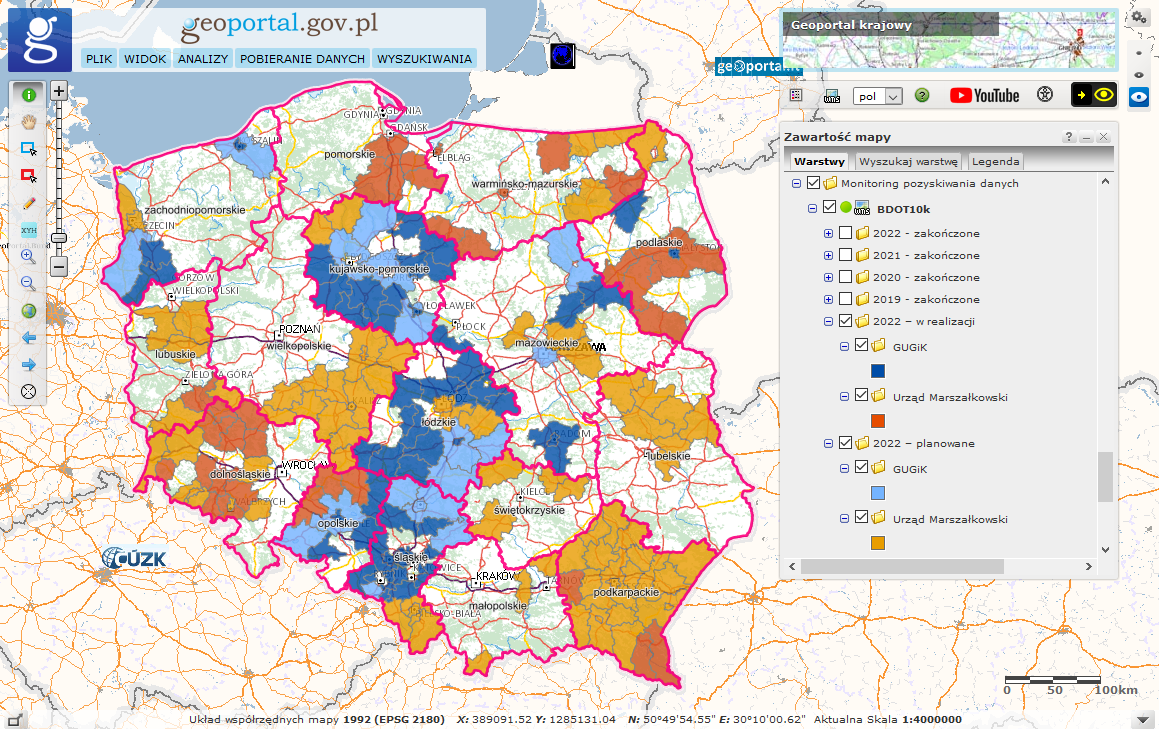Switch to the Legenda tab
1159x729 pixels.
coord(995,161)
